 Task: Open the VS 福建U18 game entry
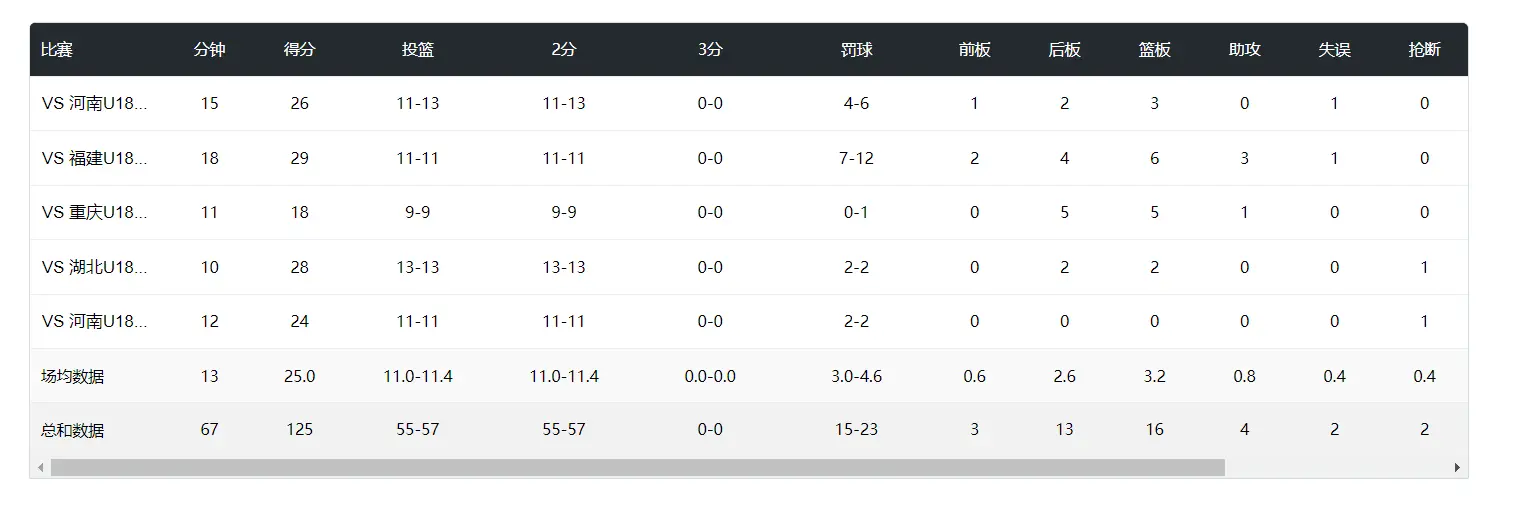(x=95, y=158)
